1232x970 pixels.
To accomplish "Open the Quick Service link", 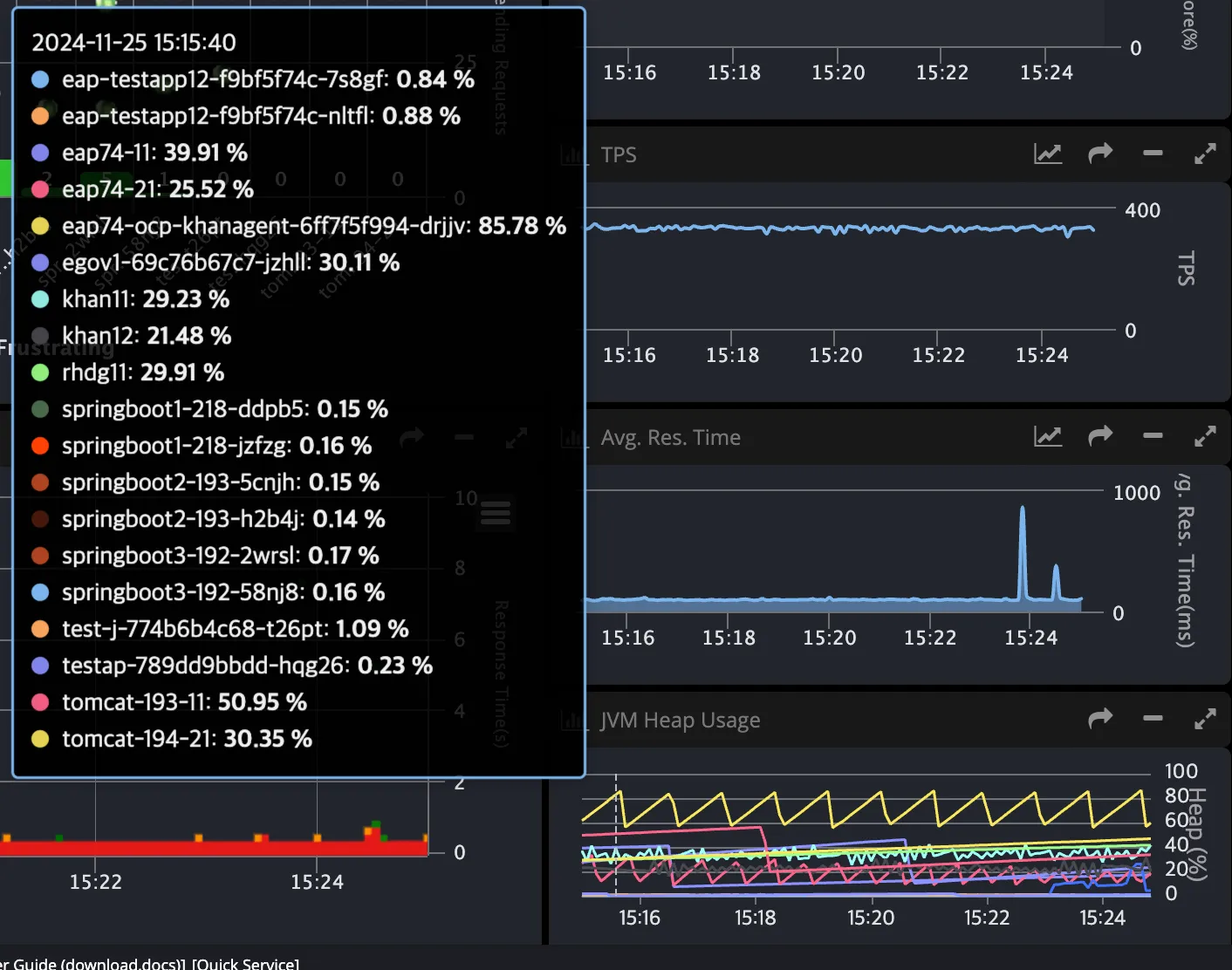I will click(x=246, y=963).
